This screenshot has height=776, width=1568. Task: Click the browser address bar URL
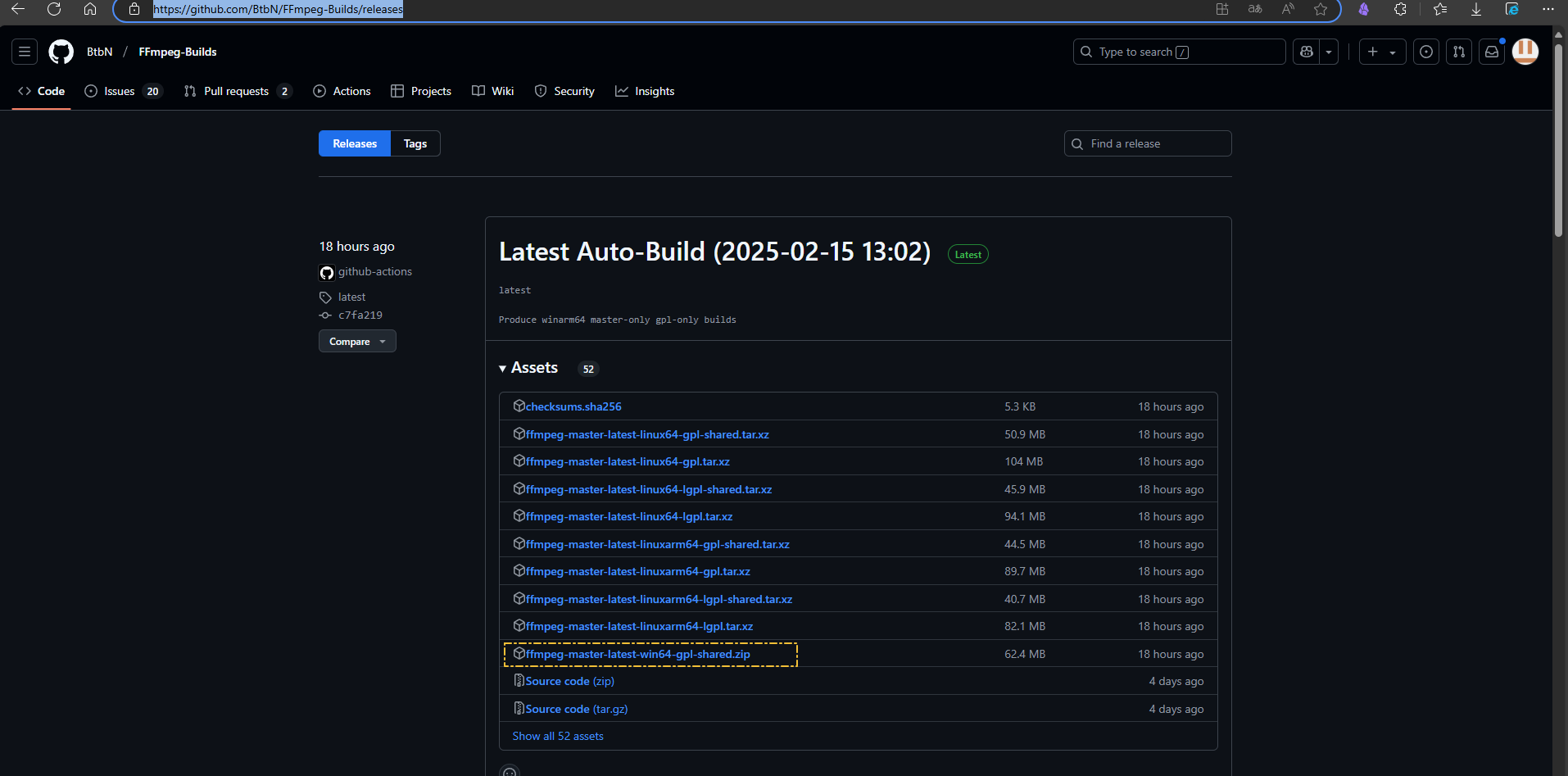coord(278,9)
